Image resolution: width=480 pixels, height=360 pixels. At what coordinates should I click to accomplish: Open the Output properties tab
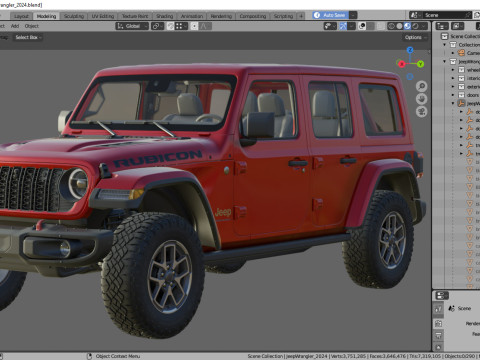pos(438,335)
